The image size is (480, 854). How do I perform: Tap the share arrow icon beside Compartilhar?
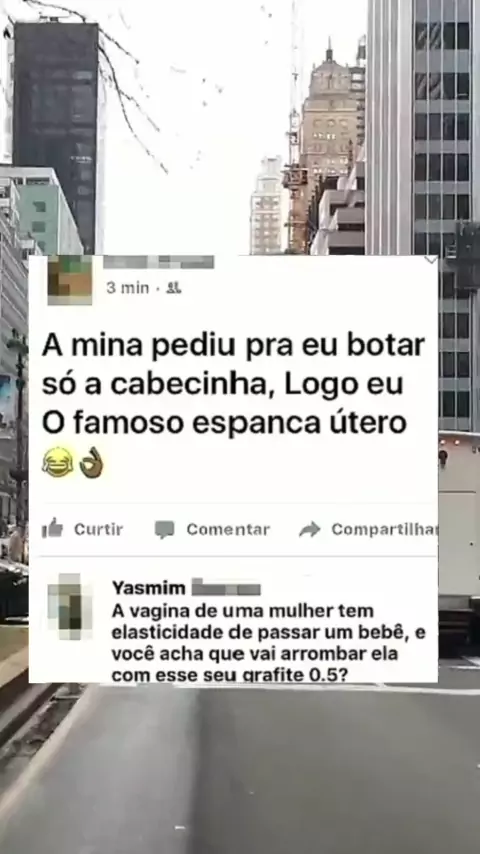(x=309, y=529)
